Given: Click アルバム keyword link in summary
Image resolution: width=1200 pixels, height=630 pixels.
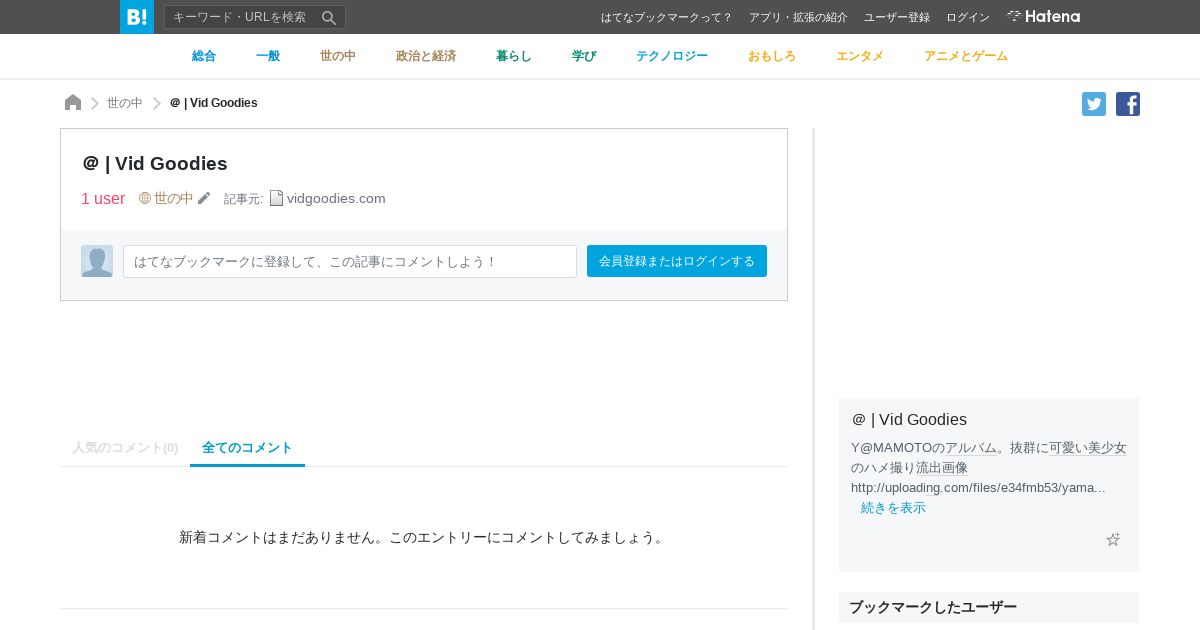Looking at the screenshot, I should 971,448.
